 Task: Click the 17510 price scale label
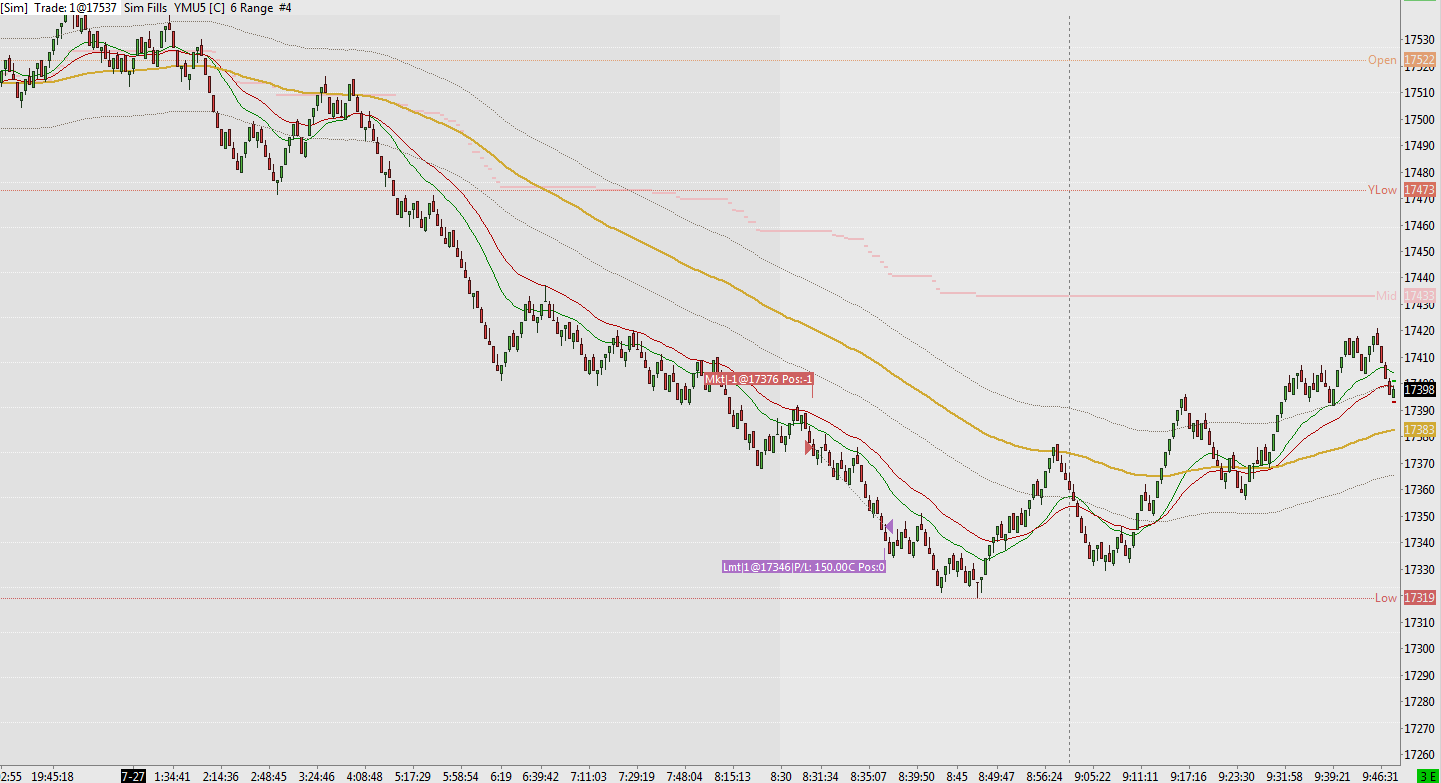[x=1420, y=93]
